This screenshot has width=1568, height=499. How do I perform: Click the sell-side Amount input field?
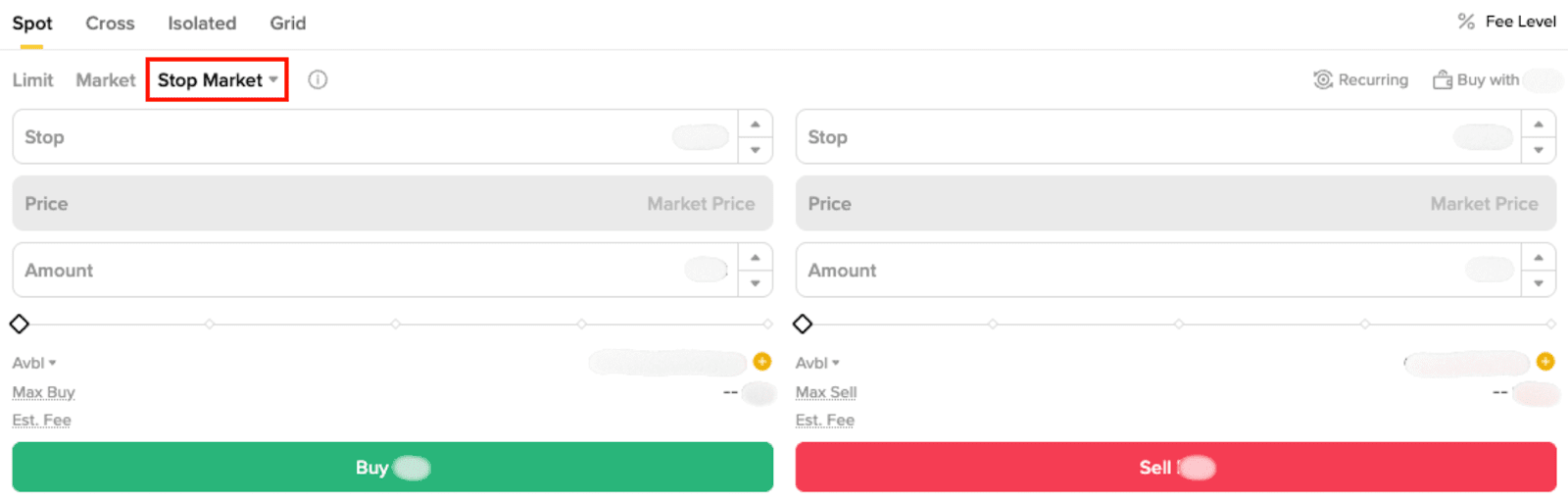pos(1127,271)
